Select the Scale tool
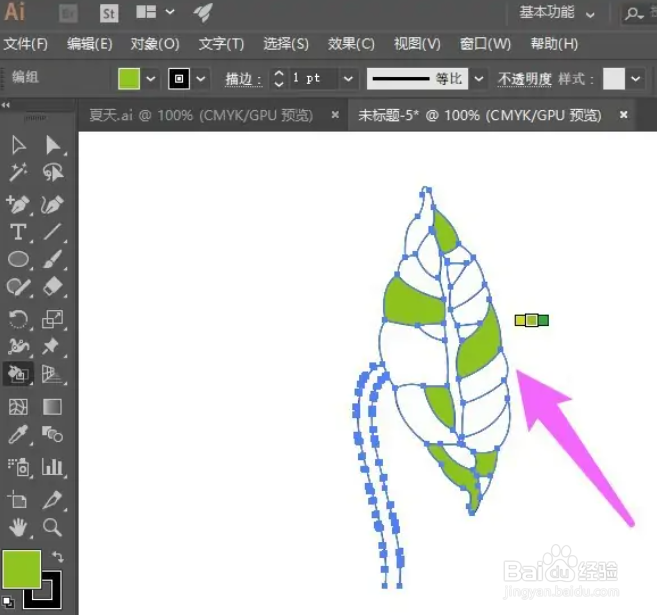 point(52,319)
